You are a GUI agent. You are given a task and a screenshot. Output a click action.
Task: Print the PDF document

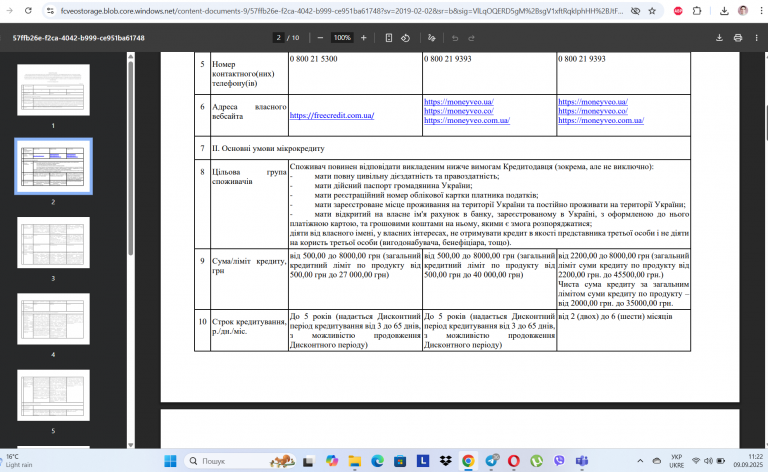pos(738,38)
